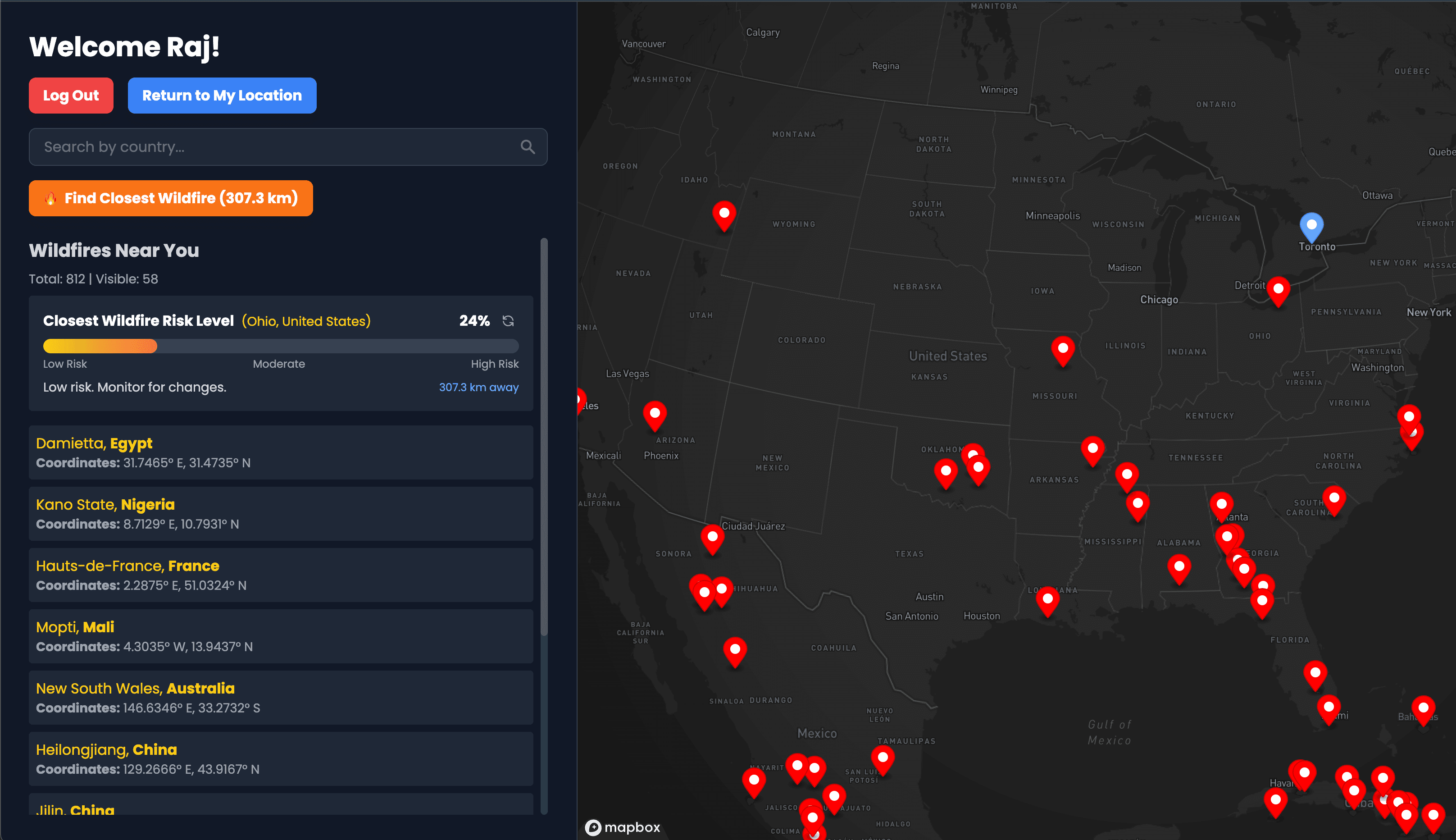Click the search magnifier icon
The image size is (1456, 840).
click(527, 147)
